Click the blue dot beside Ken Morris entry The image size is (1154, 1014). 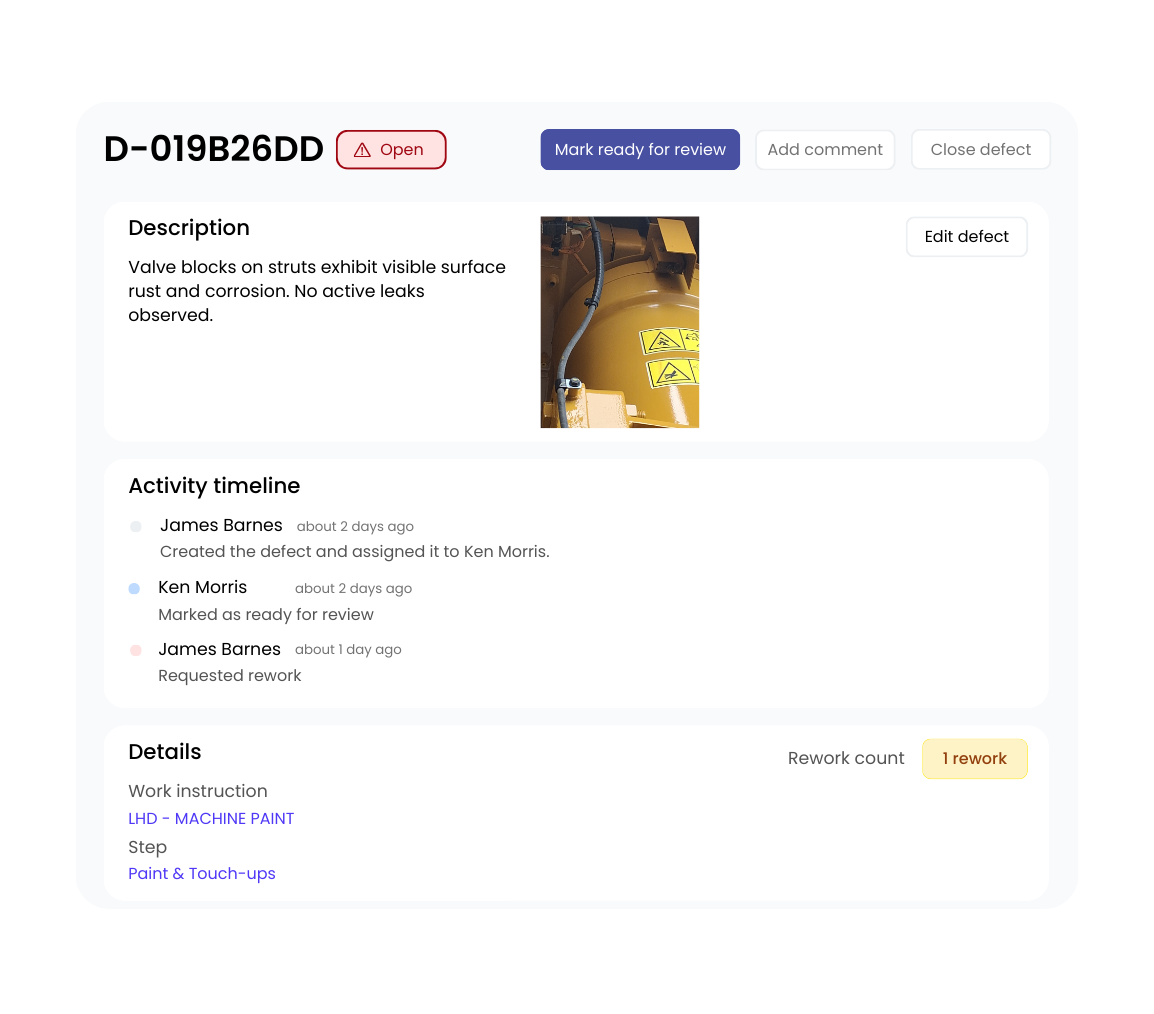coord(134,589)
